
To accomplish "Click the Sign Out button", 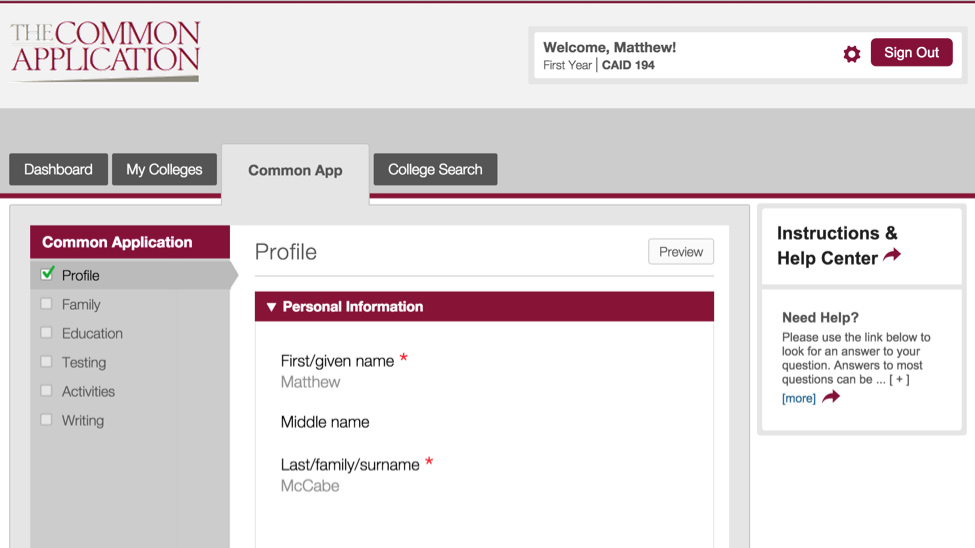I will tap(912, 52).
